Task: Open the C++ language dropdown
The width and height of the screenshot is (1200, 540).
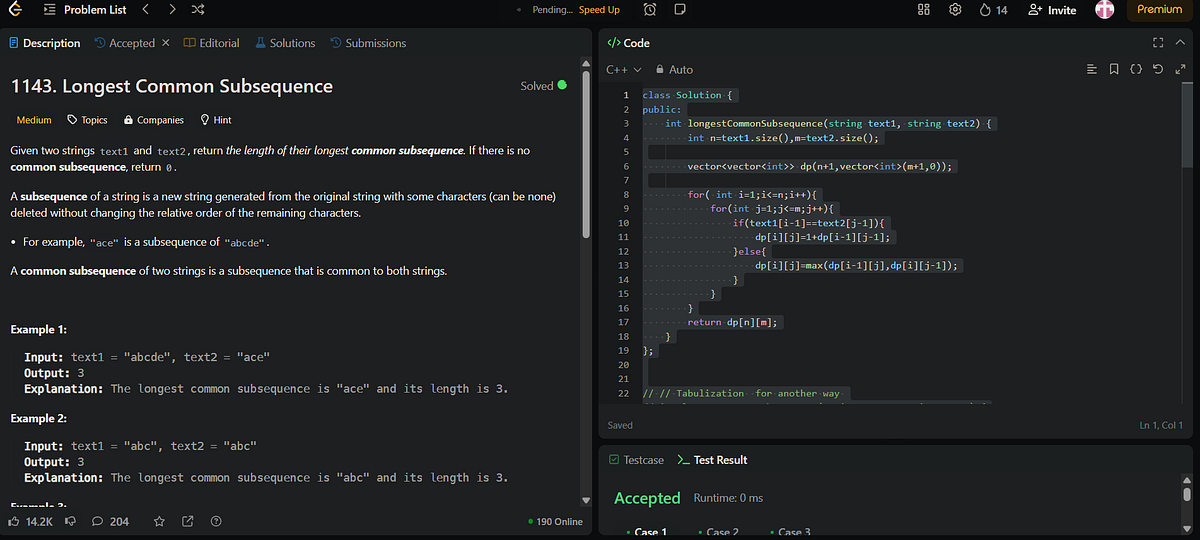Action: pyautogui.click(x=624, y=70)
